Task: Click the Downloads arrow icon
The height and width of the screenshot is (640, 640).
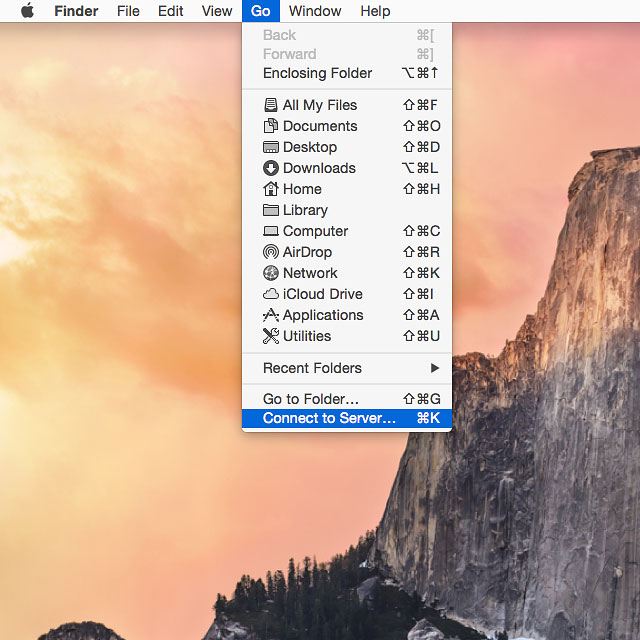Action: click(271, 168)
